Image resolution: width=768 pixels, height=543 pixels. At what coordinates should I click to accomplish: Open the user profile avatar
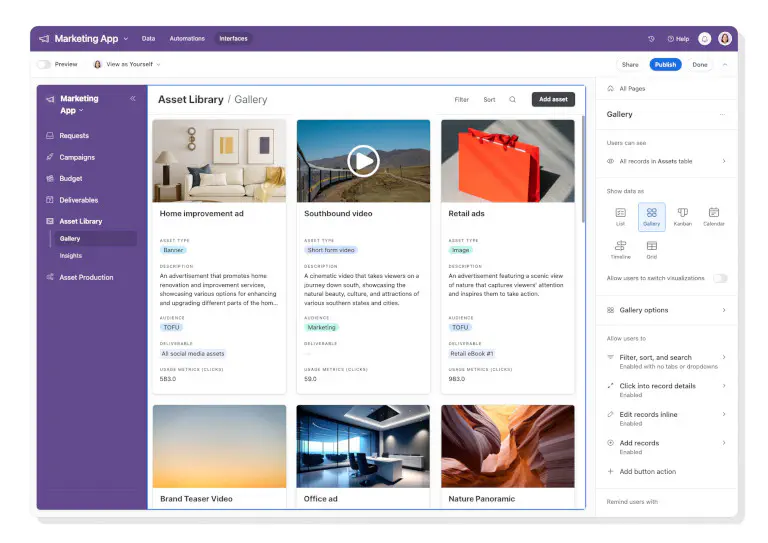point(725,39)
